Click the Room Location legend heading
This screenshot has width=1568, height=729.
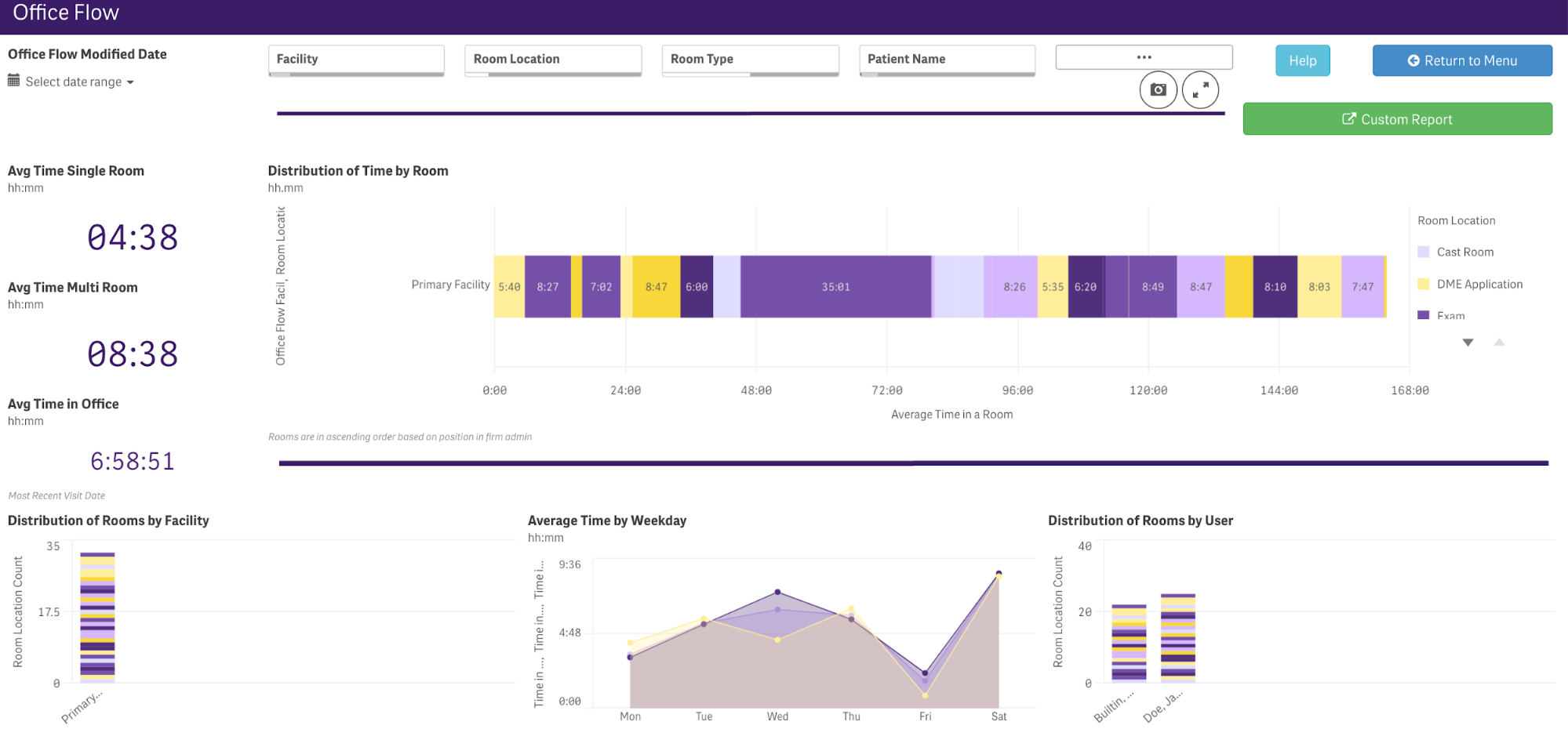(1456, 220)
